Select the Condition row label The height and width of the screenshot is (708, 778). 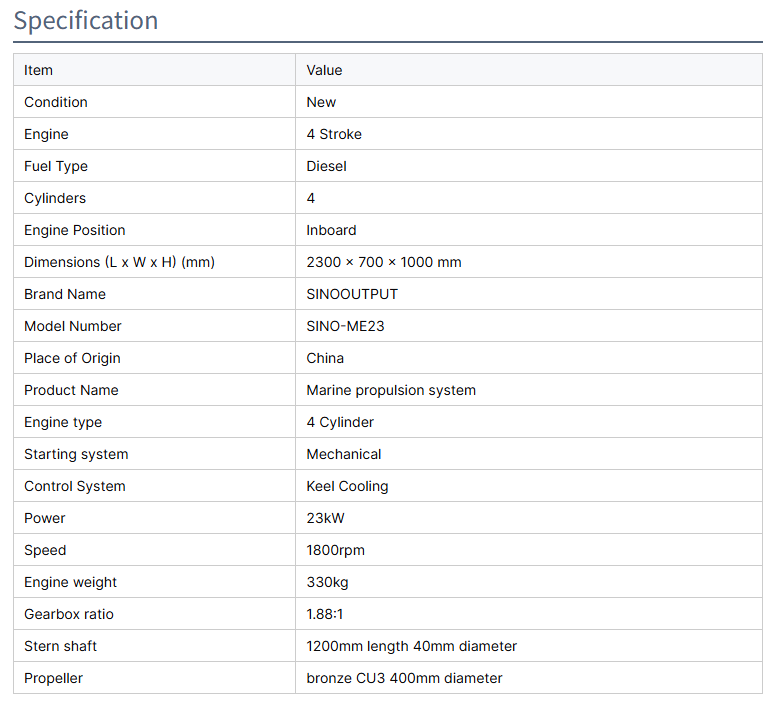click(56, 102)
